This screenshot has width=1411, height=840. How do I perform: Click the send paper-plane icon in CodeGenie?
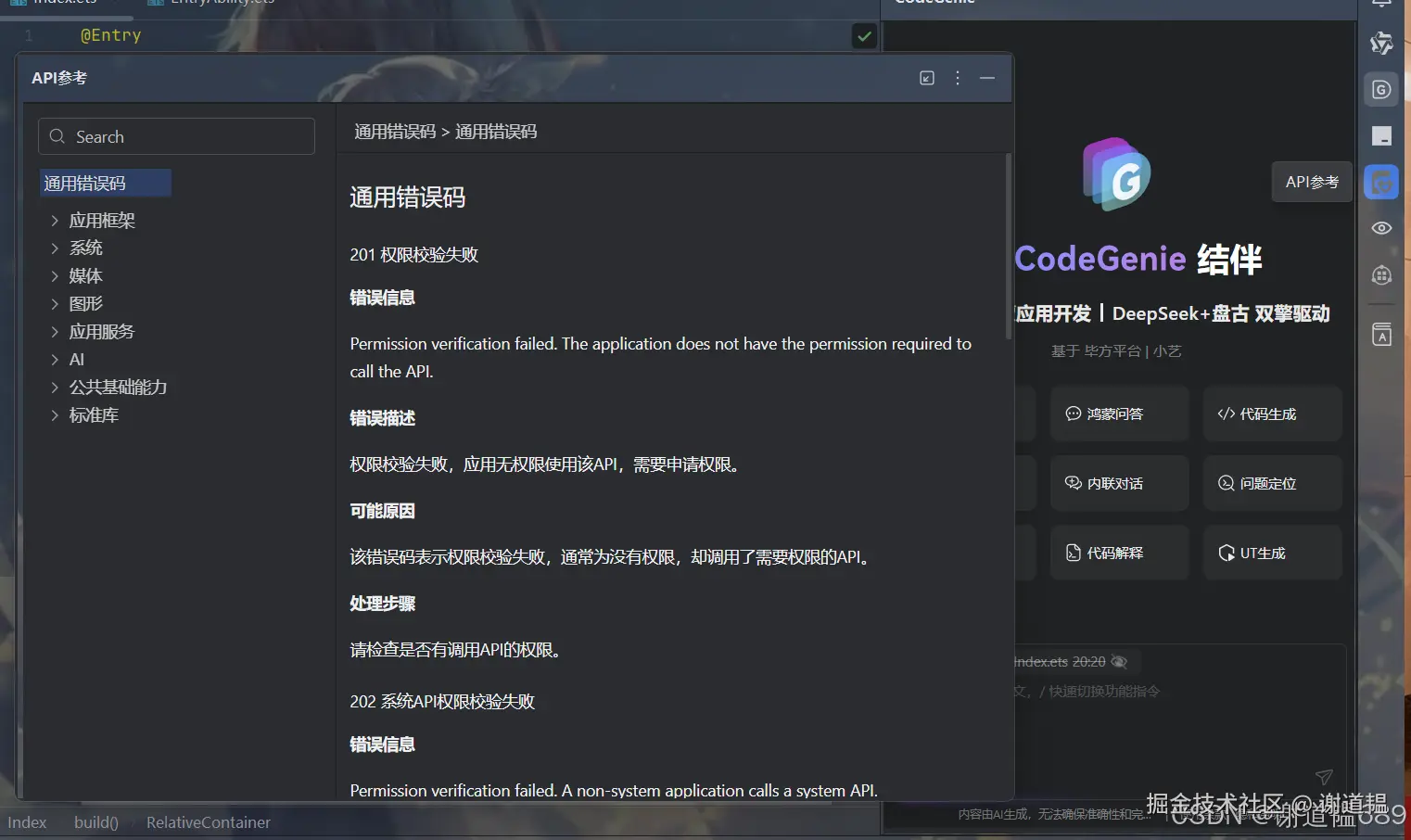point(1324,777)
